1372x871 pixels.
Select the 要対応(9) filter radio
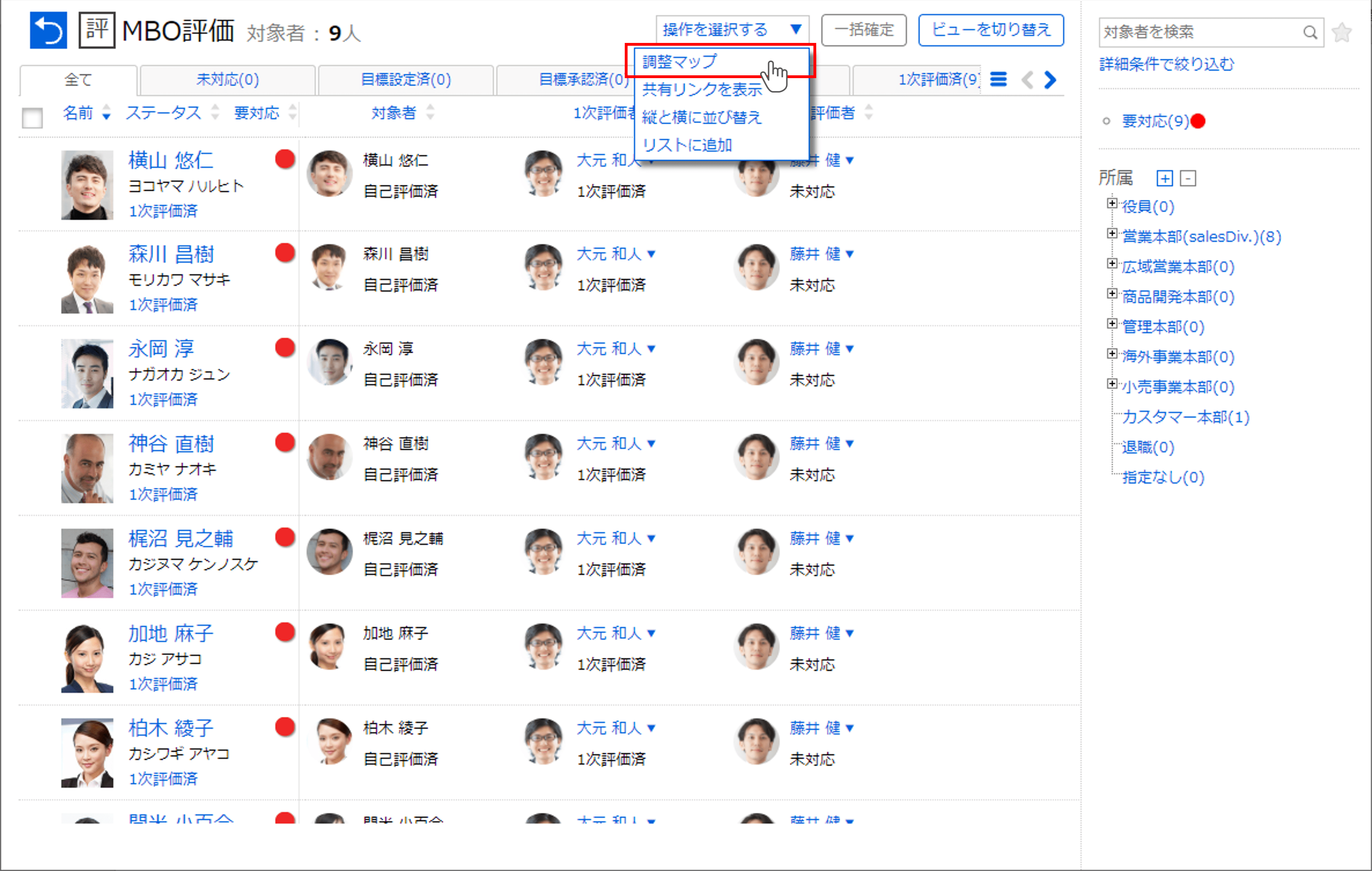[1107, 121]
